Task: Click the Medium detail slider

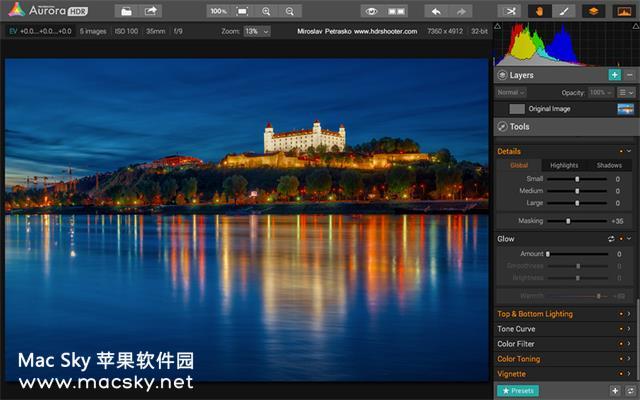Action: tap(577, 191)
